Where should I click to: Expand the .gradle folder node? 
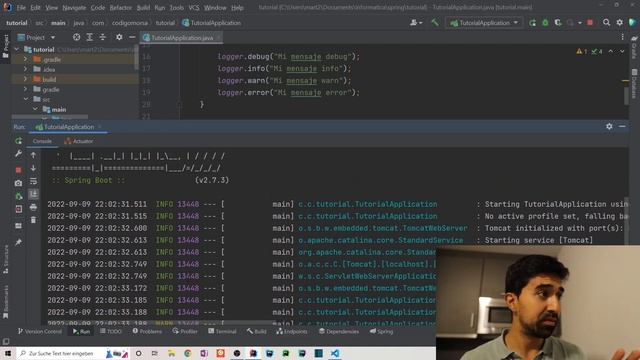[x=25, y=60]
